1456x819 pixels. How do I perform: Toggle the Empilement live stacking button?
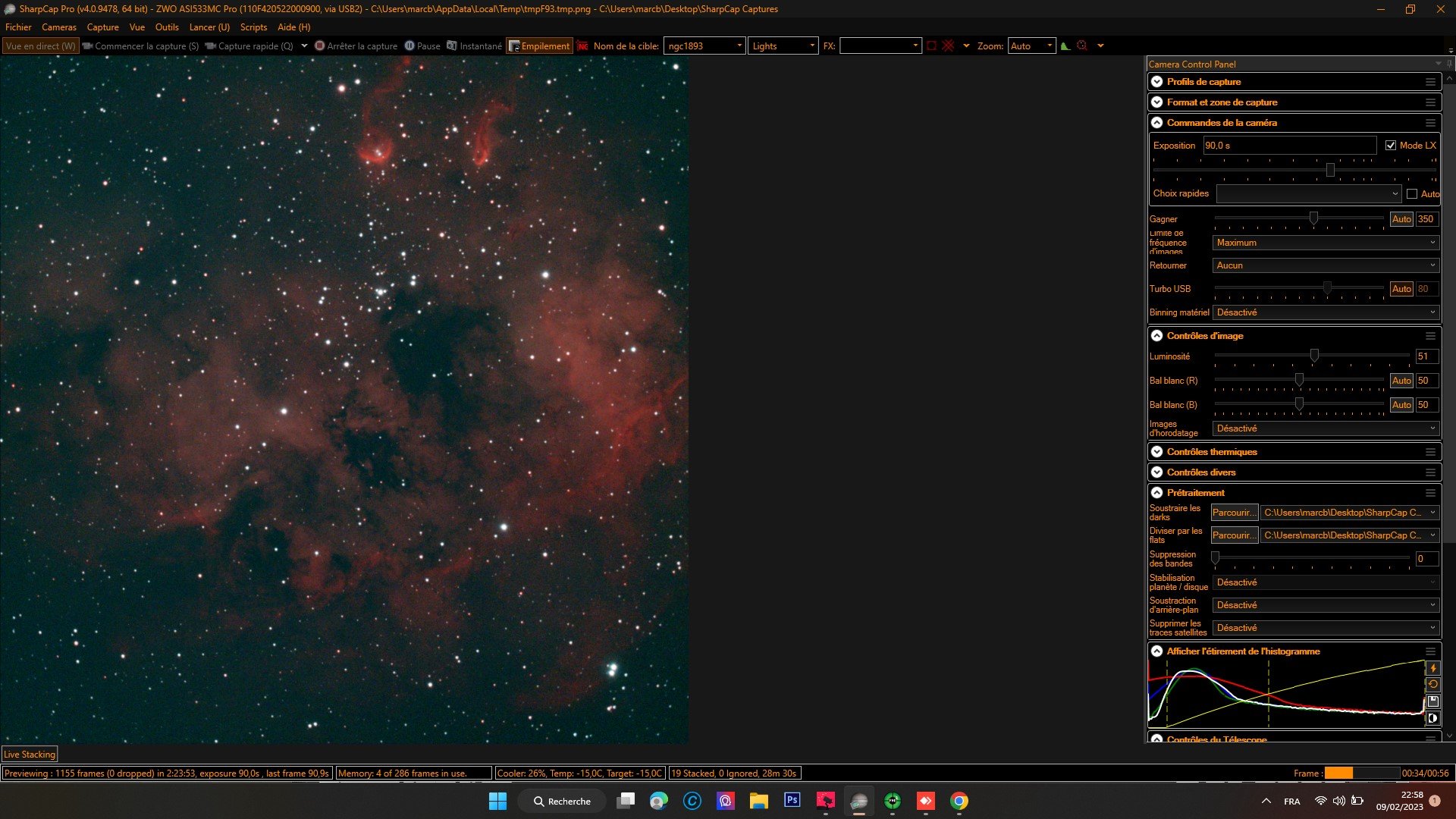(539, 46)
